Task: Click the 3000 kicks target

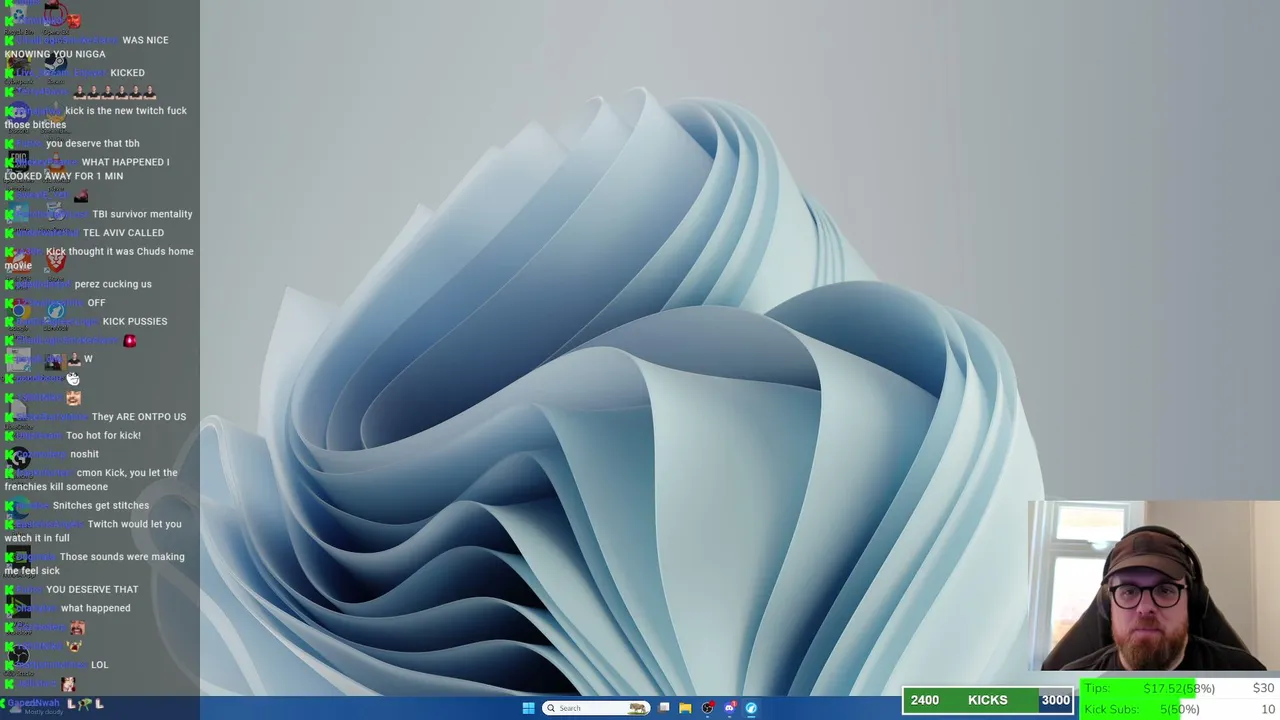Action: pyautogui.click(x=1055, y=700)
